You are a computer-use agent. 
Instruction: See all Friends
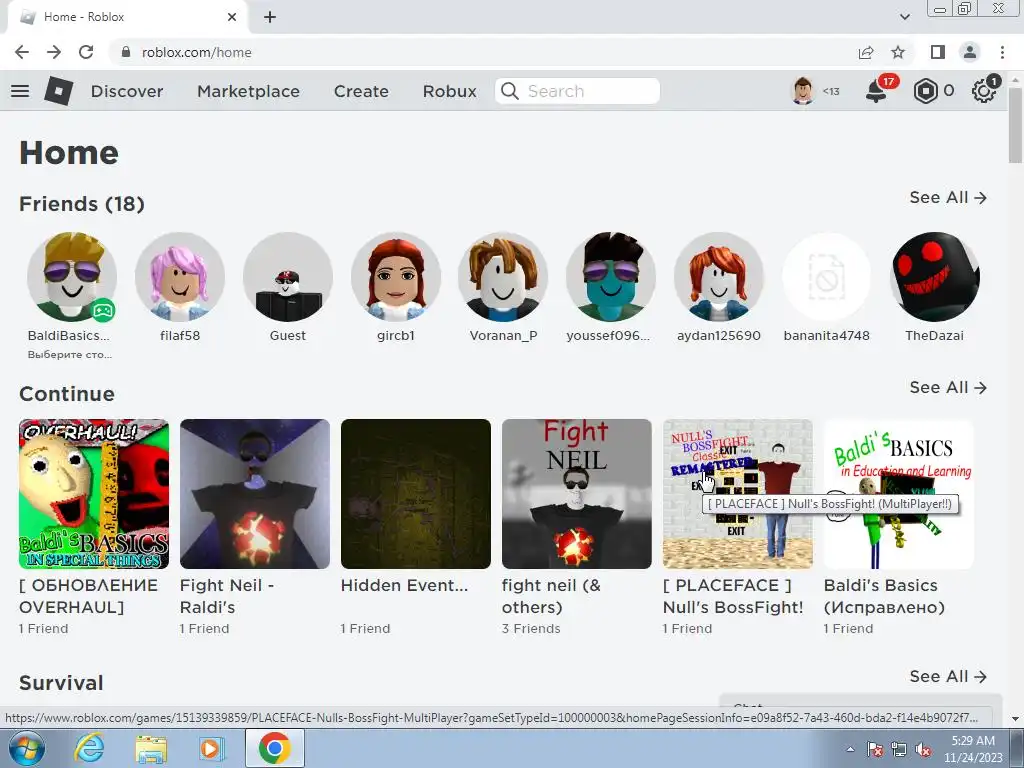948,197
